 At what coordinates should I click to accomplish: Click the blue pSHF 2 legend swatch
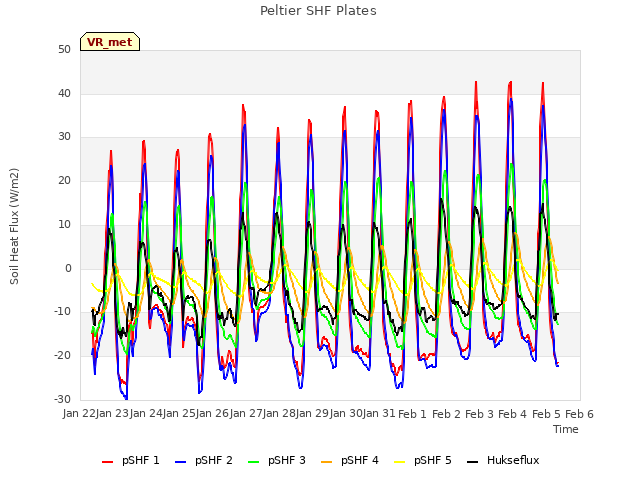tap(180, 462)
